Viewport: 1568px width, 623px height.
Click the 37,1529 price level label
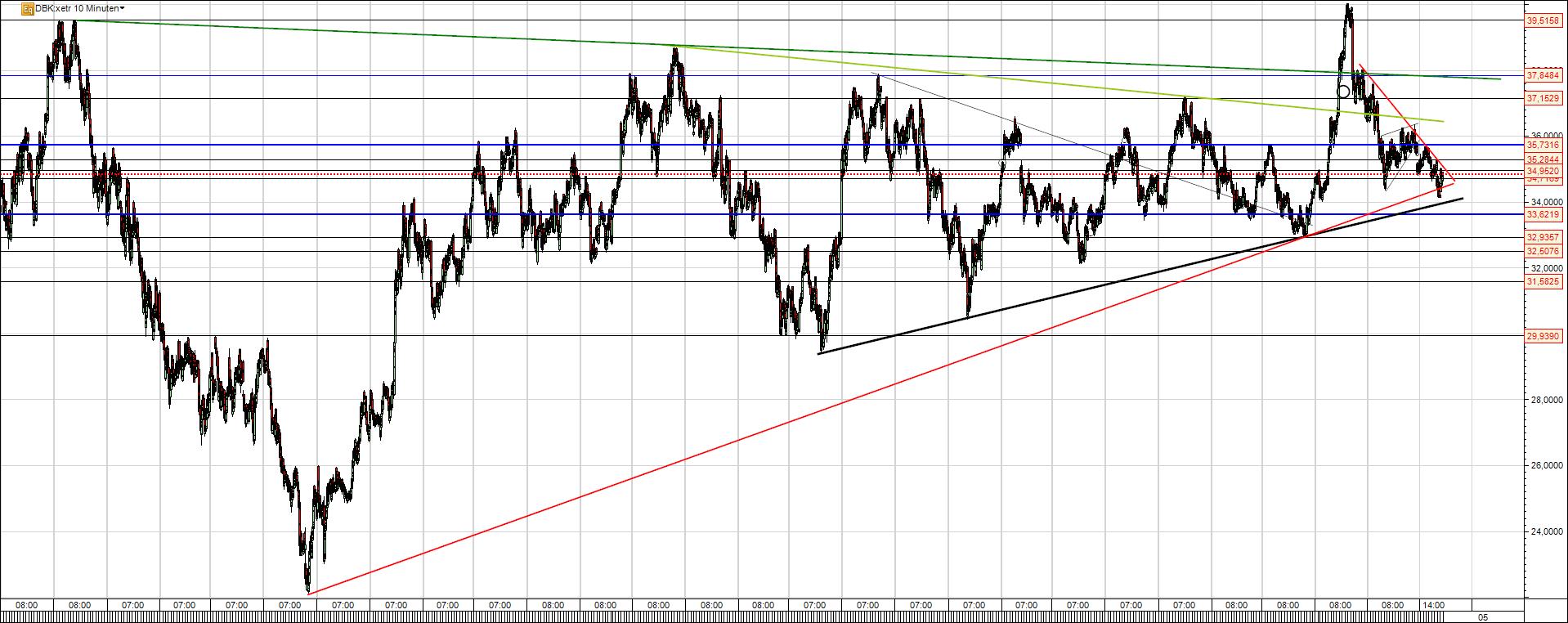[x=1543, y=98]
